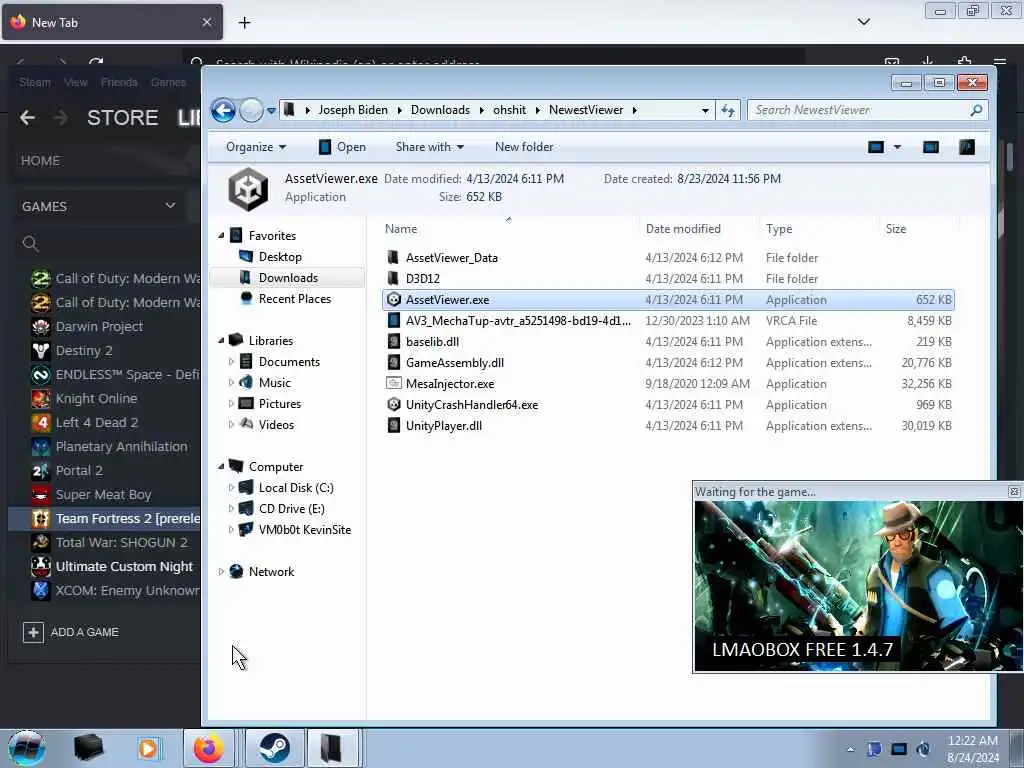The width and height of the screenshot is (1024, 768).
Task: Click HOME in Steam library sidebar
Action: 40,161
